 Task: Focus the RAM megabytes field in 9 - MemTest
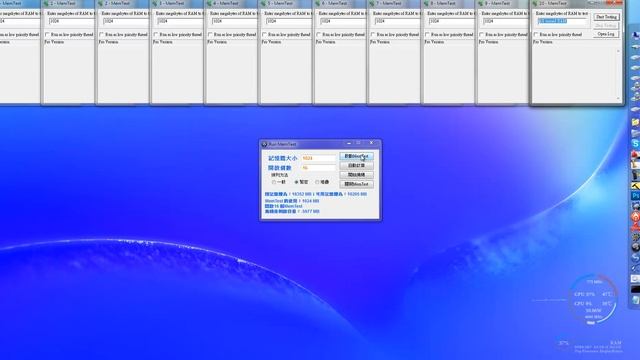506,21
